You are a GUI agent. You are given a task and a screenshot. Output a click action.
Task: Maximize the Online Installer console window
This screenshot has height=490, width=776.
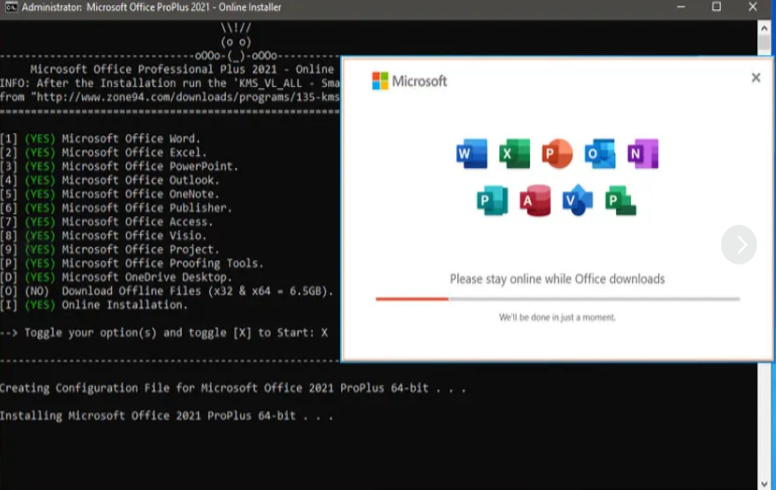pos(716,8)
